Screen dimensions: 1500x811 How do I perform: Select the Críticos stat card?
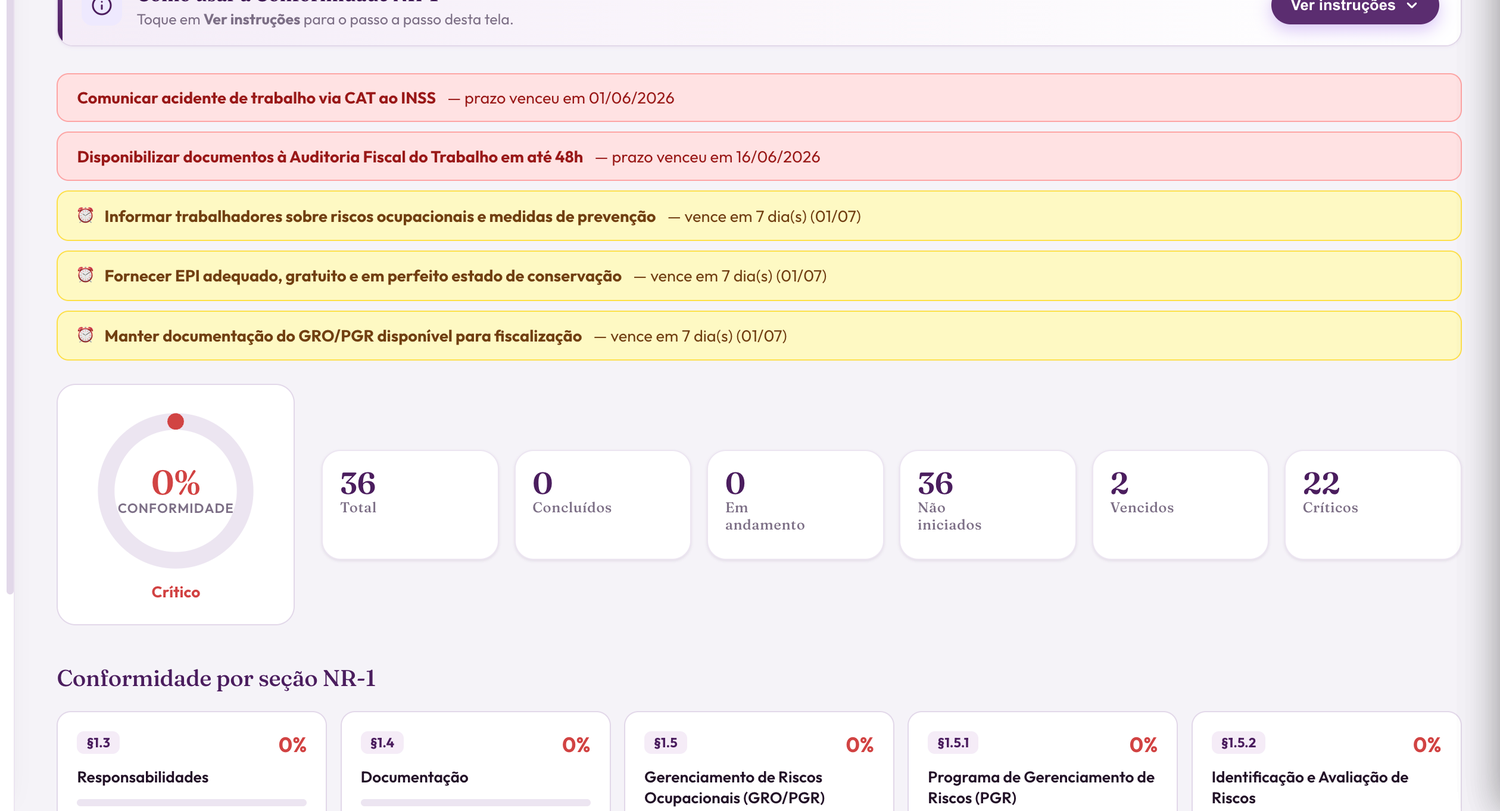pos(1373,505)
